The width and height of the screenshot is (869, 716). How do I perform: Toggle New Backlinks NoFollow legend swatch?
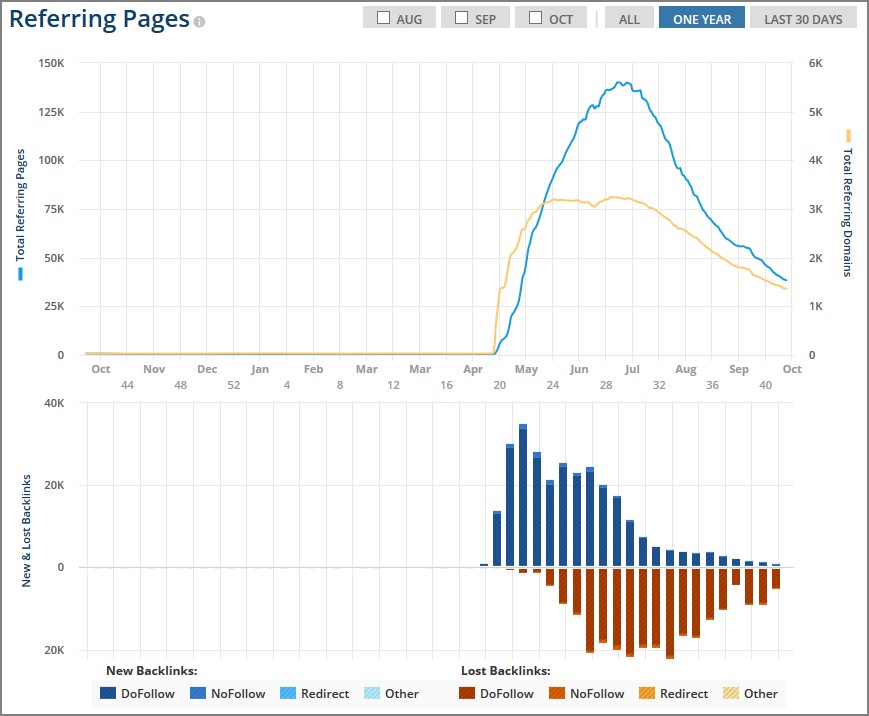198,693
